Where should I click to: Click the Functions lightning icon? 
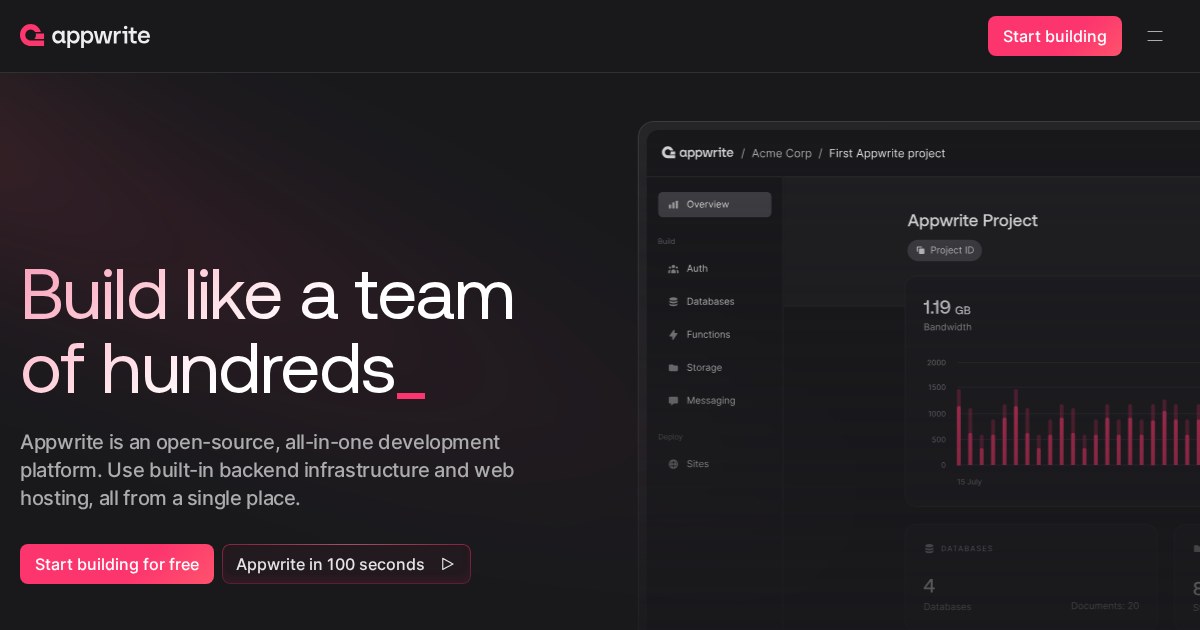(x=674, y=334)
